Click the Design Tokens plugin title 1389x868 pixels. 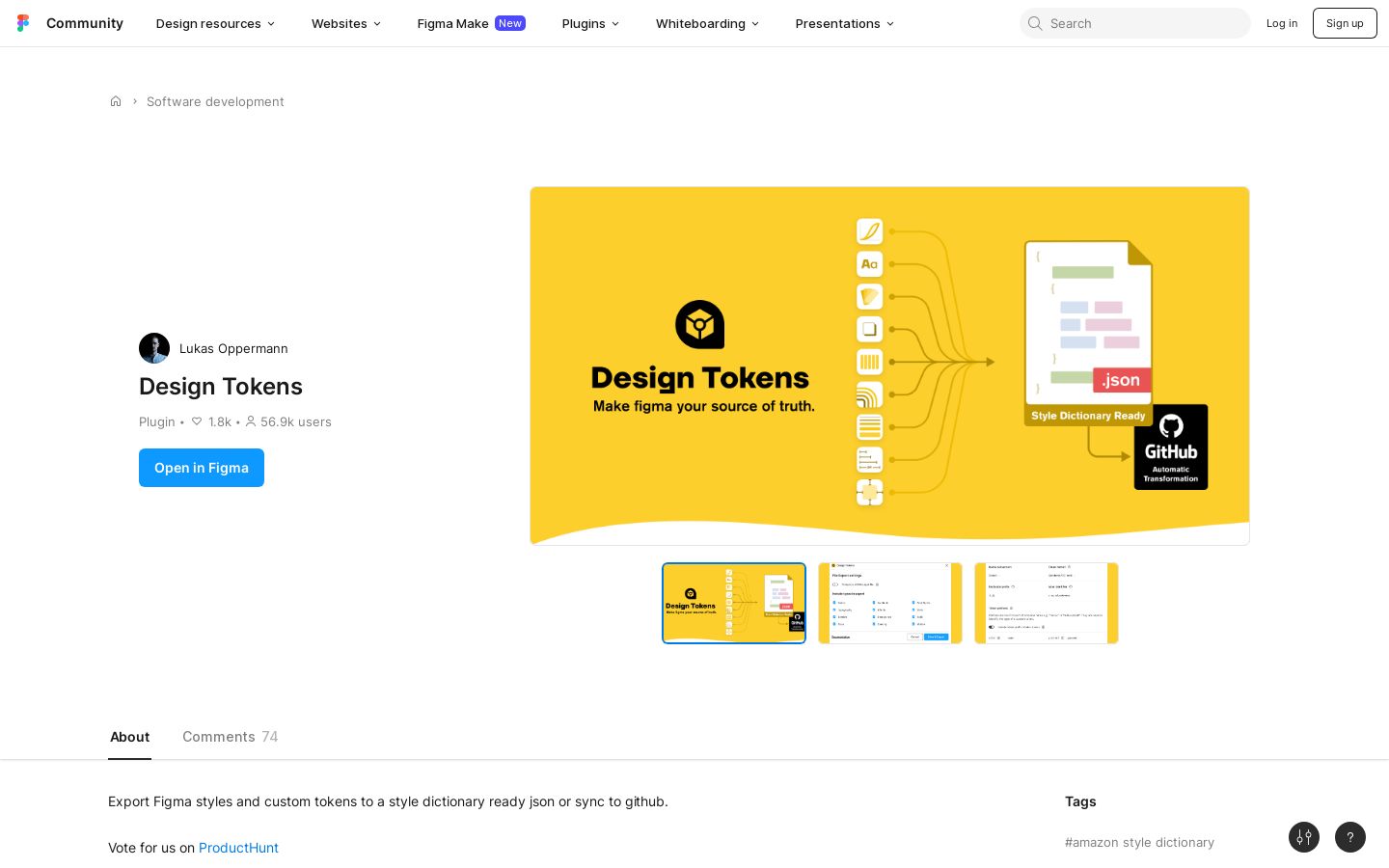221,387
